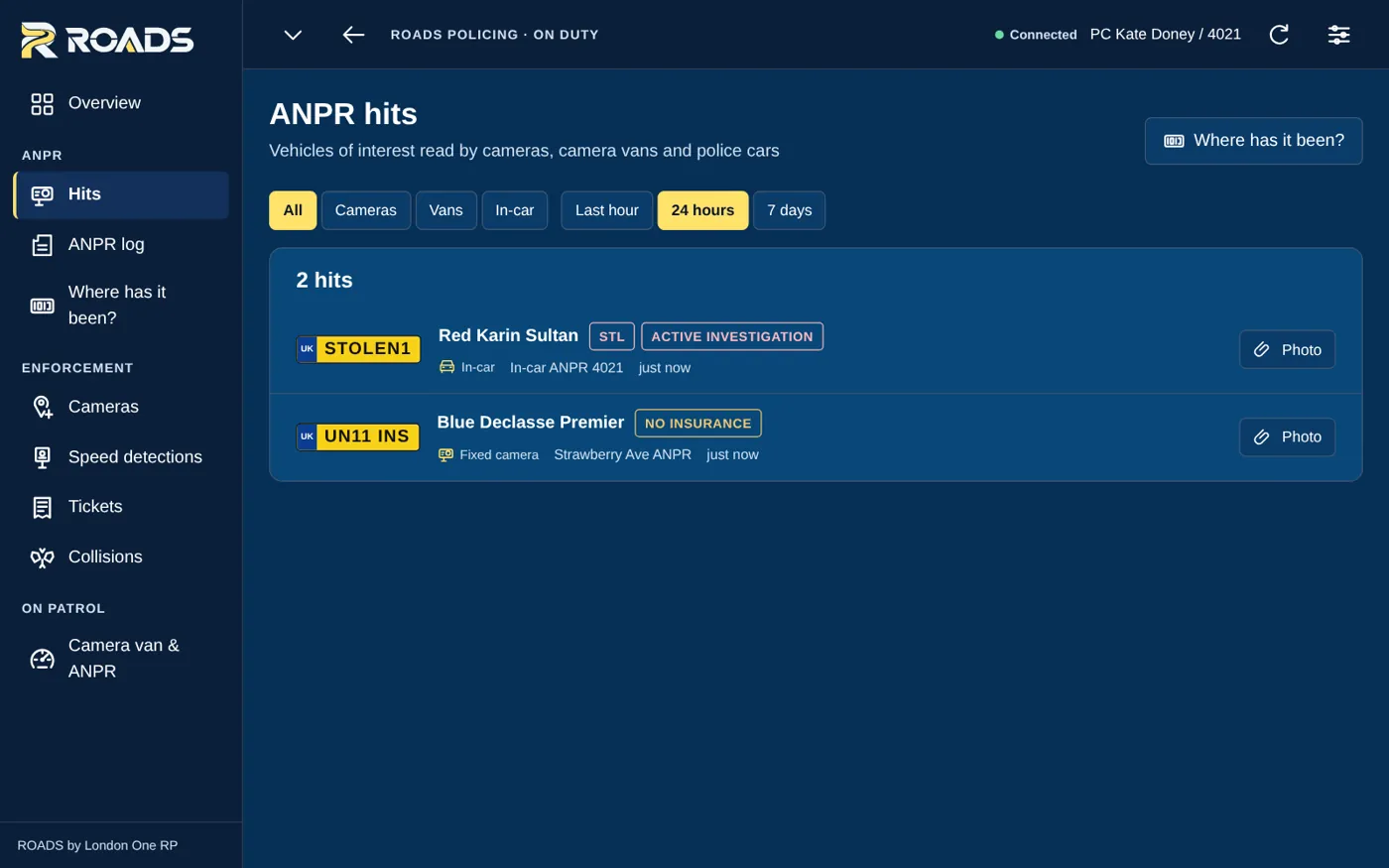This screenshot has height=868, width=1389.
Task: Click the In-car ANPR 4021 source text
Action: tap(567, 368)
